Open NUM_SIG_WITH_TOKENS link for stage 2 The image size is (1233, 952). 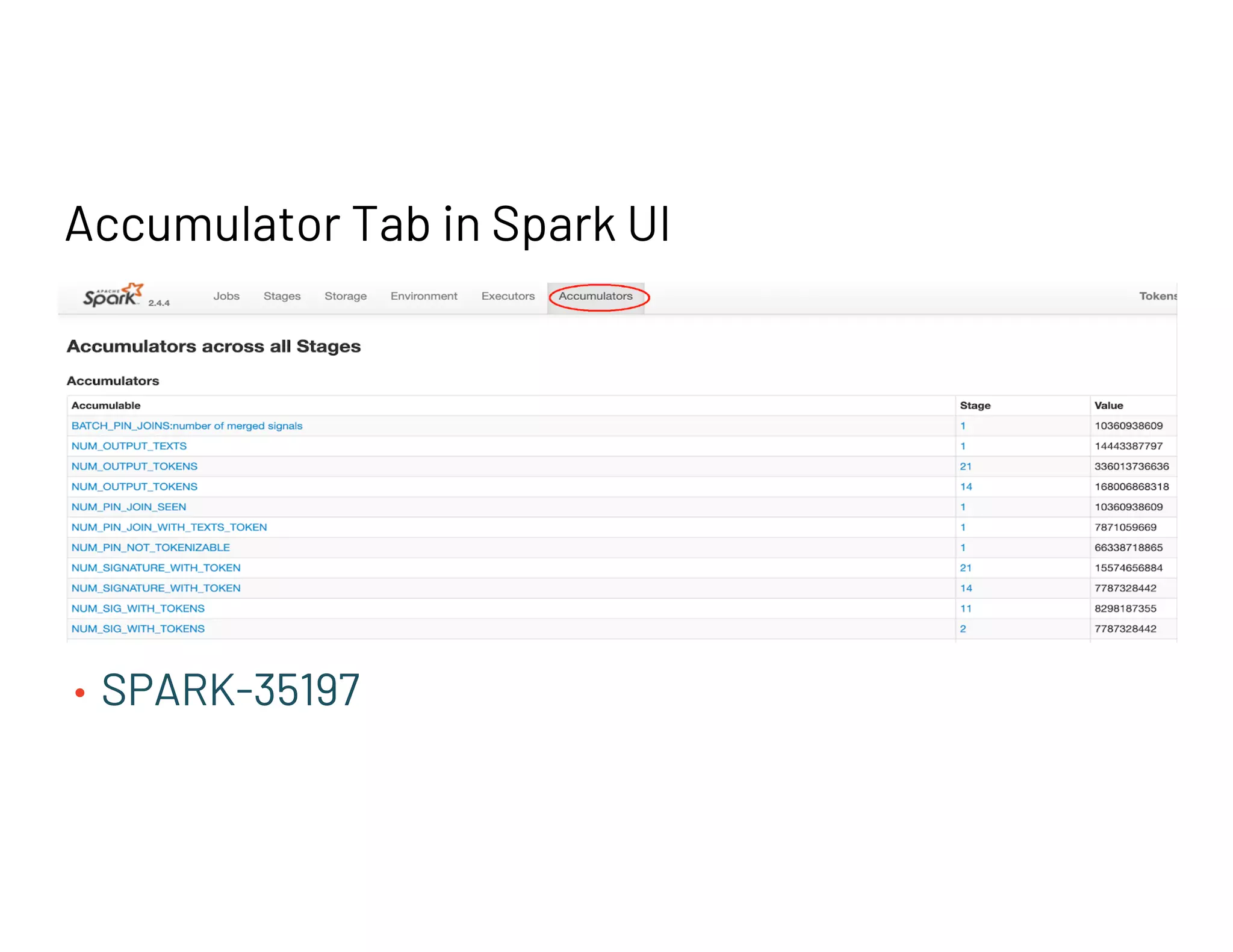[x=138, y=629]
